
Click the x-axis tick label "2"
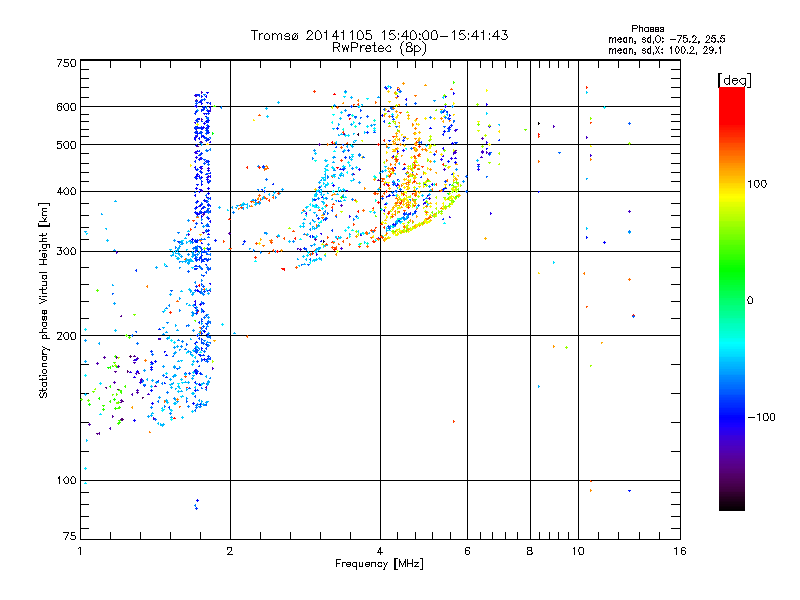coord(230,551)
